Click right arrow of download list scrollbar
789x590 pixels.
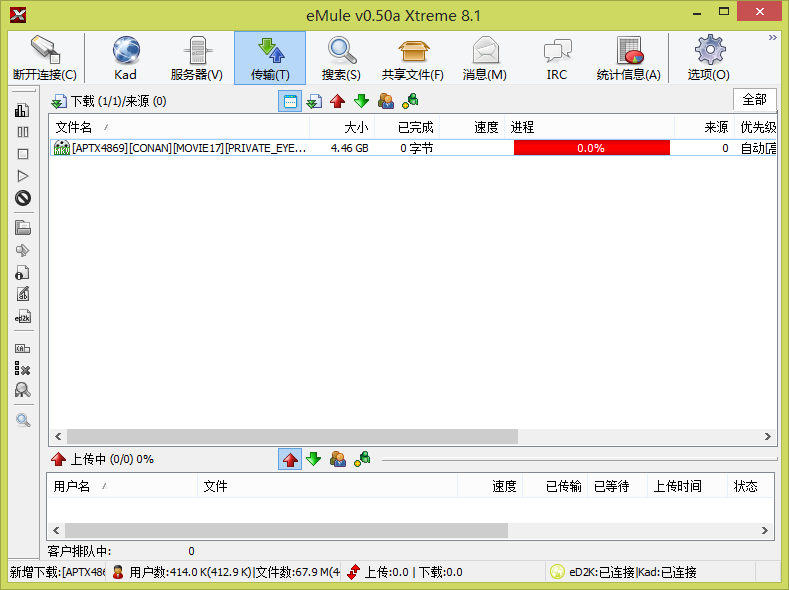pos(767,436)
